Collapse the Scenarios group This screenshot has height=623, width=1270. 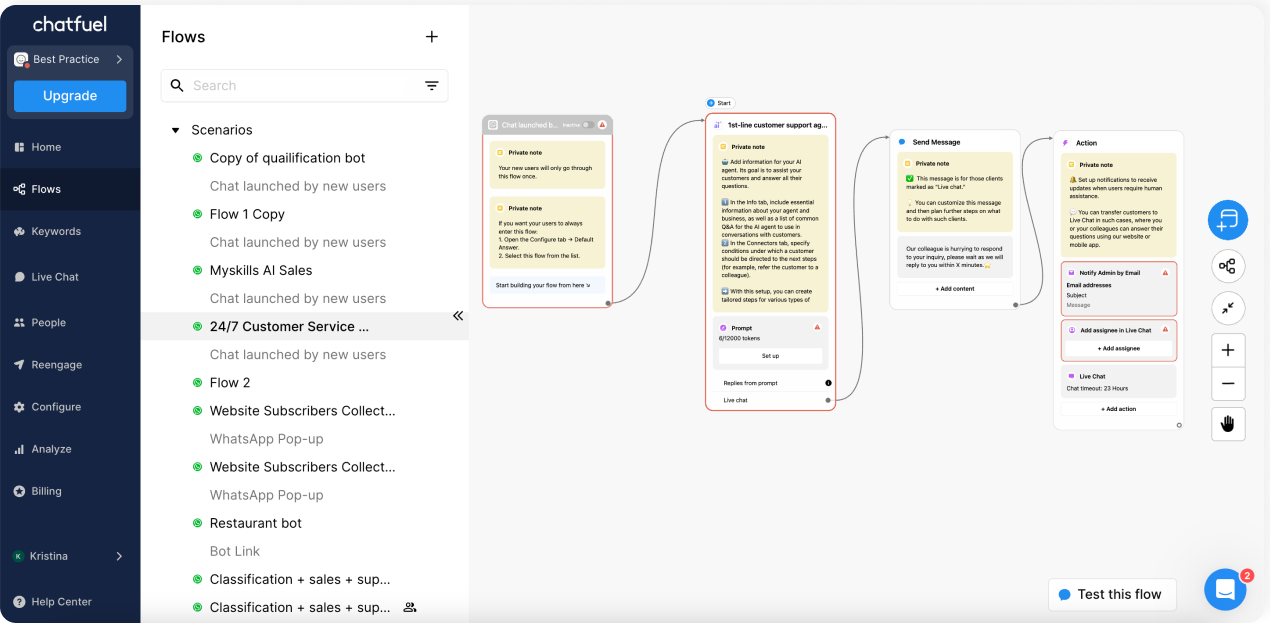click(175, 129)
